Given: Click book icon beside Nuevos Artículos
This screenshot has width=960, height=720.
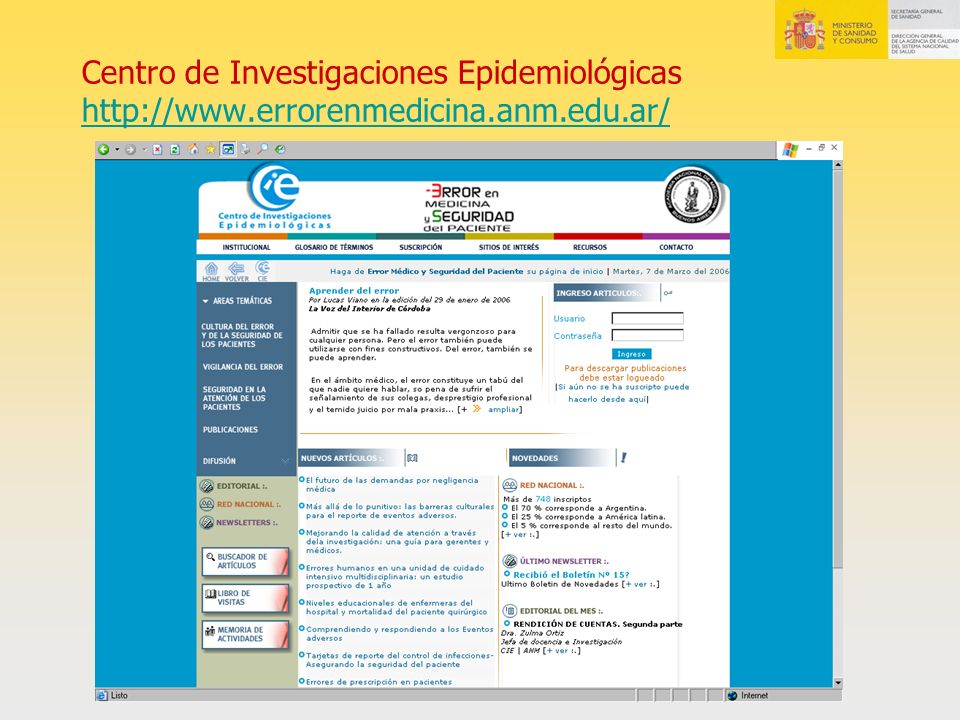Looking at the screenshot, I should [412, 458].
